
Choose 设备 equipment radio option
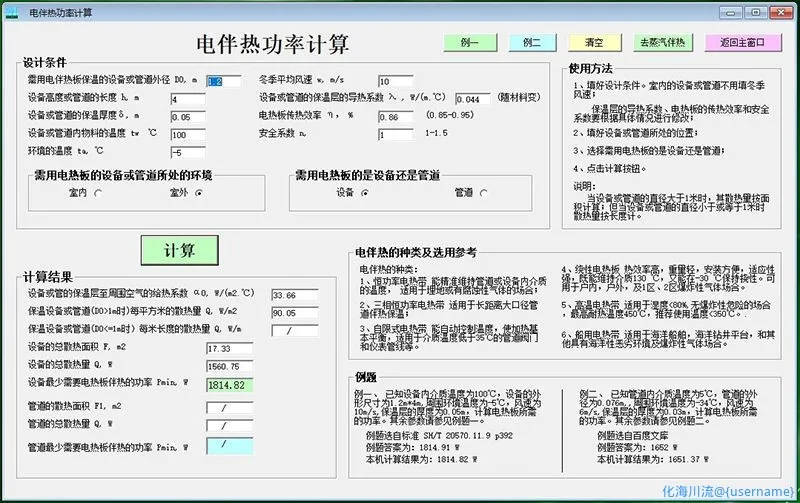[365, 193]
